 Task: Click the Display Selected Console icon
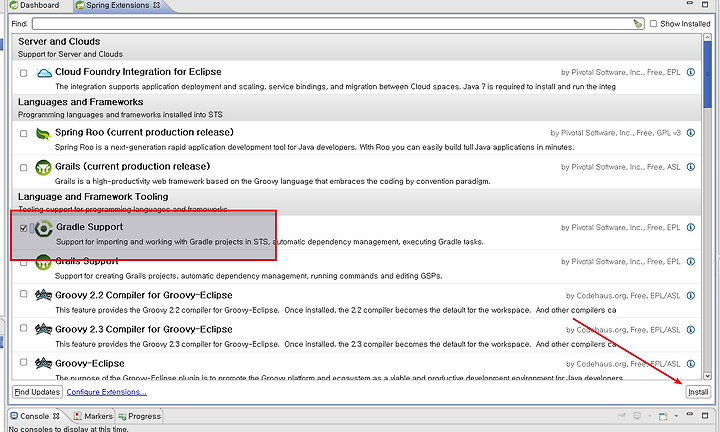637,416
